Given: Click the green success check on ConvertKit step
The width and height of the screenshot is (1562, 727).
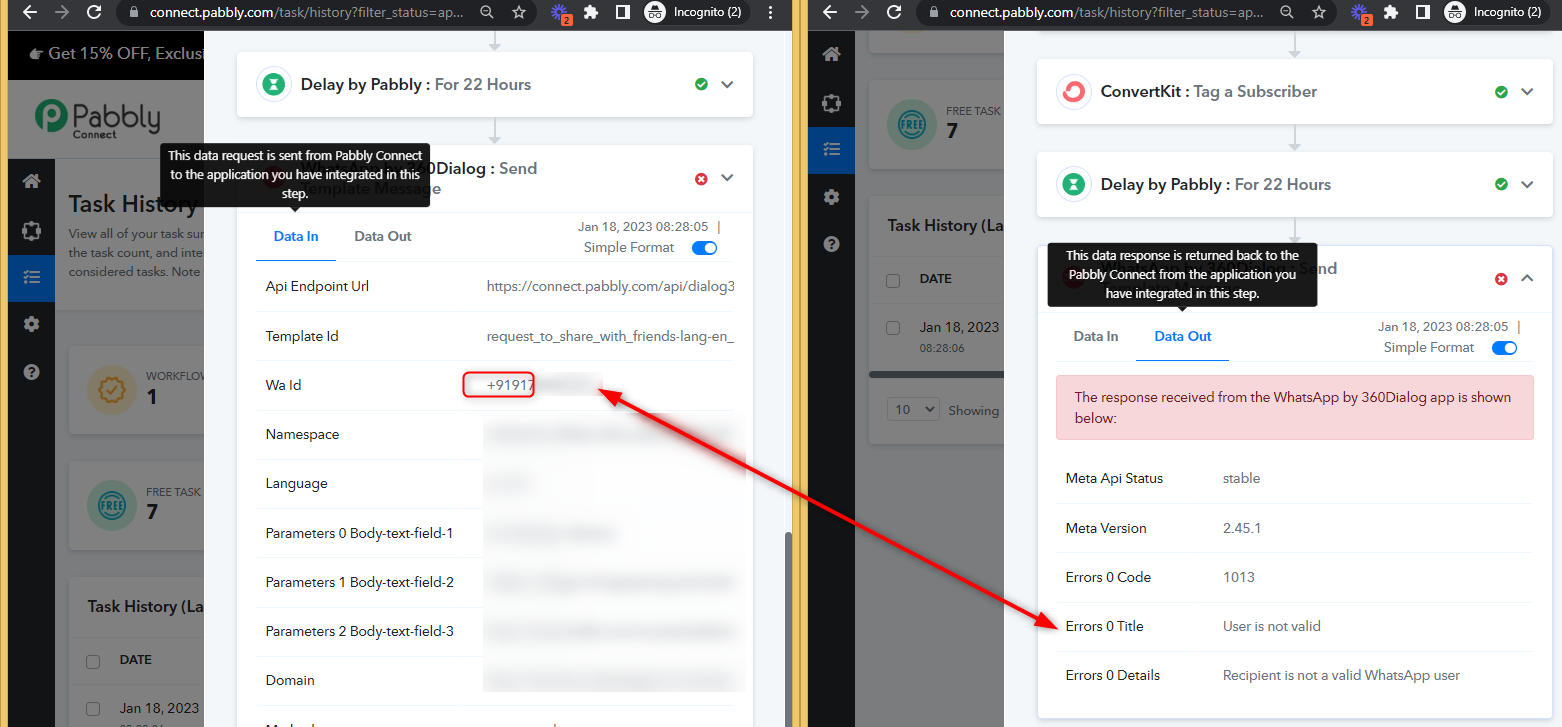Looking at the screenshot, I should pos(1501,91).
